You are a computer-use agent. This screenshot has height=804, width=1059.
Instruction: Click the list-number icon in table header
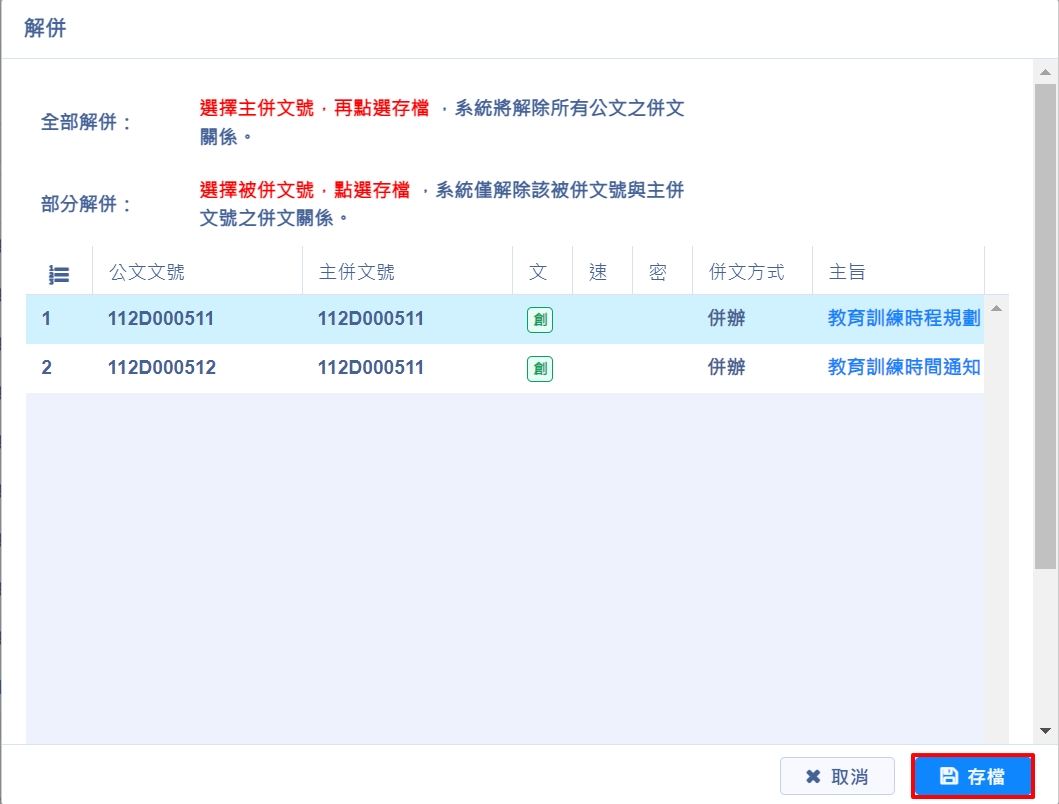click(59, 273)
